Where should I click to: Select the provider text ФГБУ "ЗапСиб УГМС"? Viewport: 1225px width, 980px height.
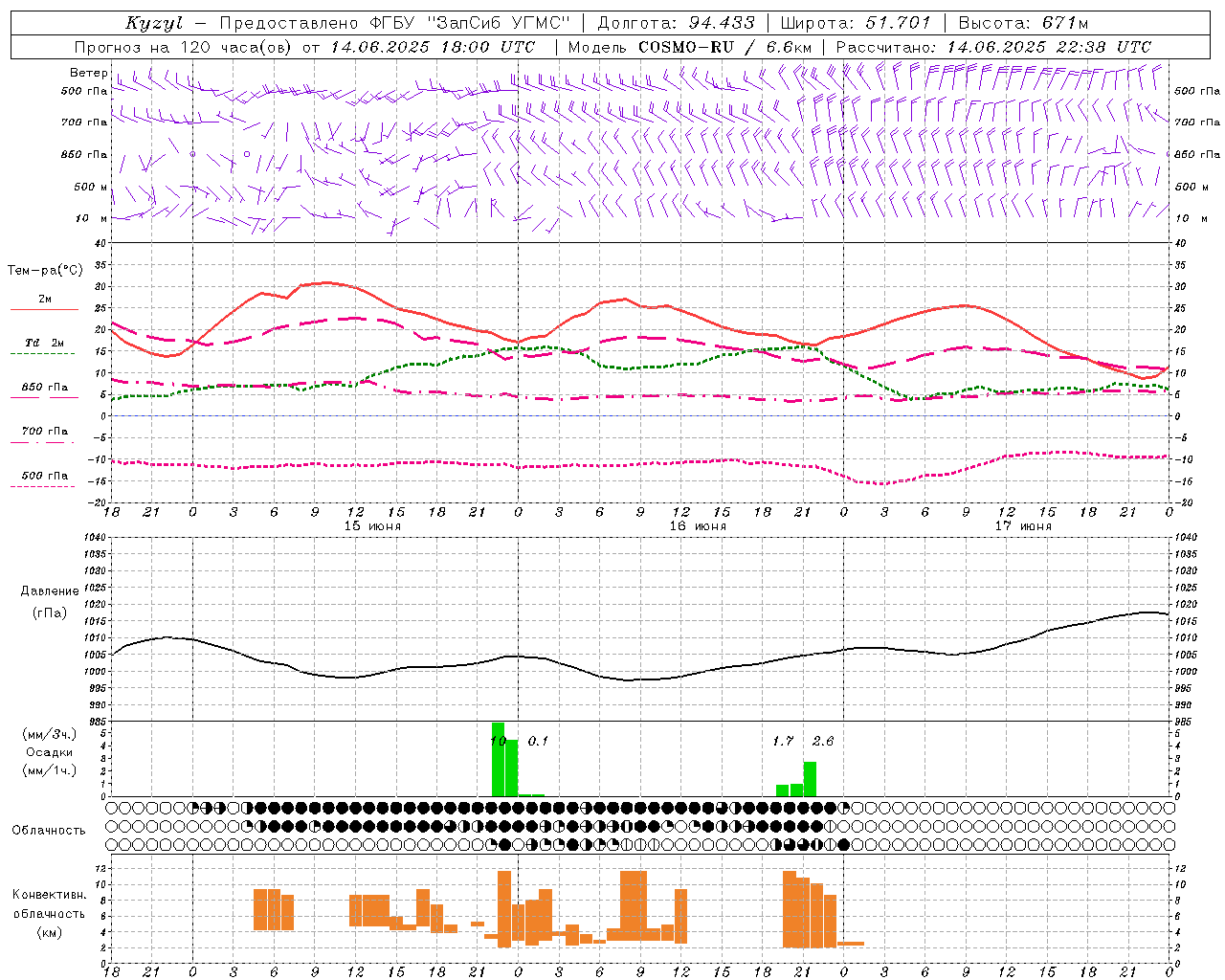click(x=469, y=23)
